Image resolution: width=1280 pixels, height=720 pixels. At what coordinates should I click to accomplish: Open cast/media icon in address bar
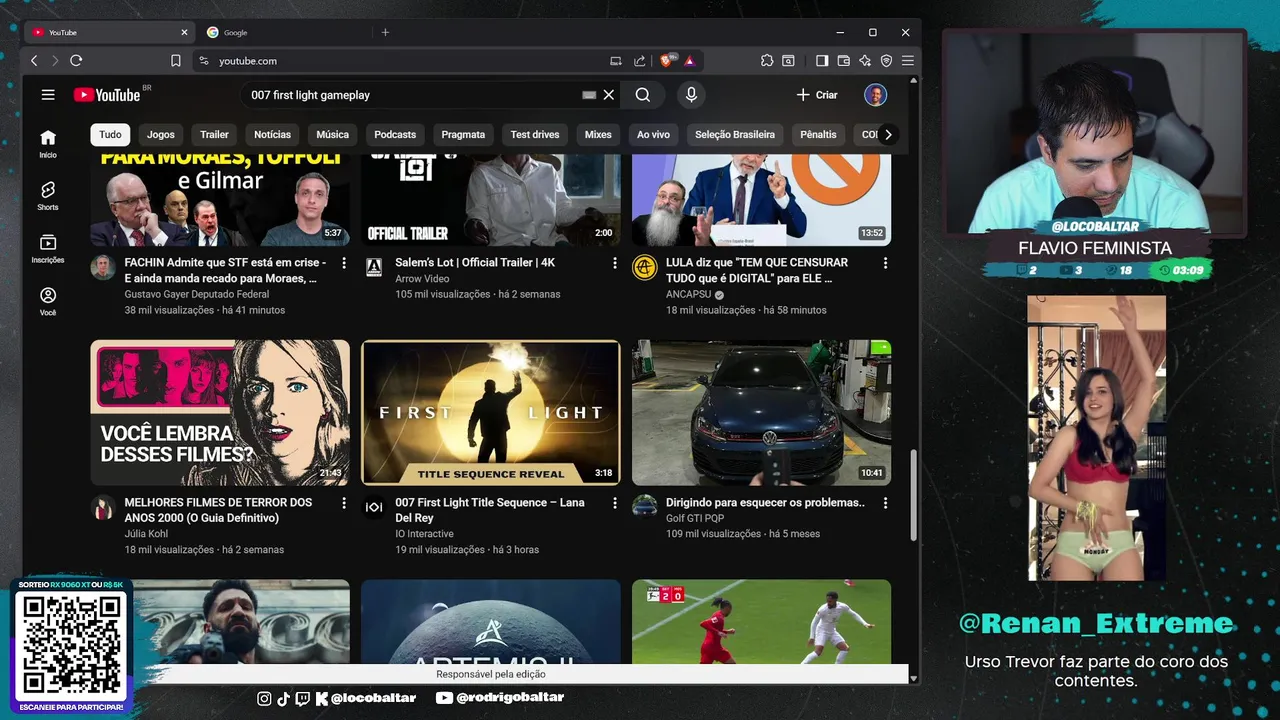click(615, 61)
